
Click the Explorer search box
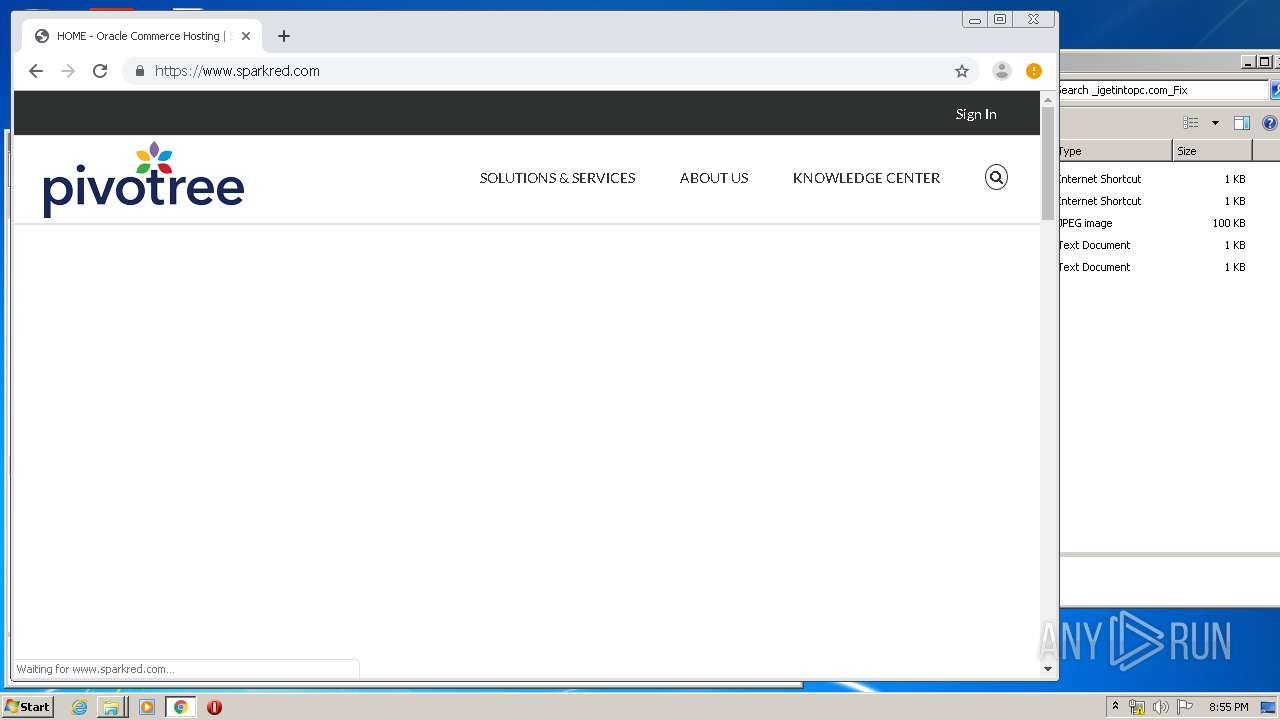tap(1163, 90)
